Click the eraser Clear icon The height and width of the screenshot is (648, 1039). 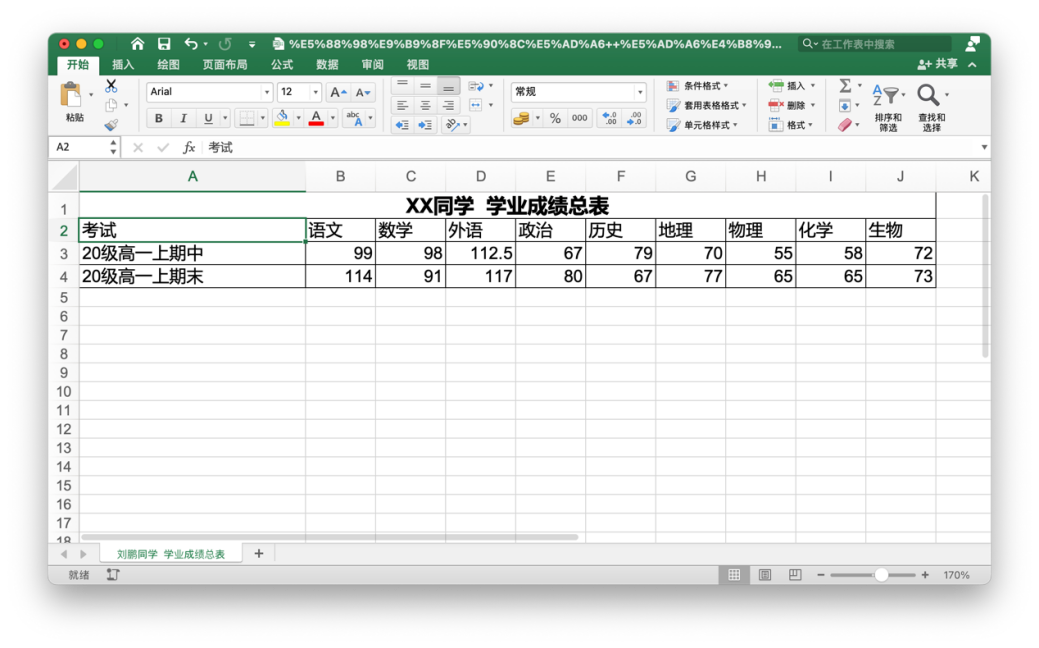[x=845, y=125]
